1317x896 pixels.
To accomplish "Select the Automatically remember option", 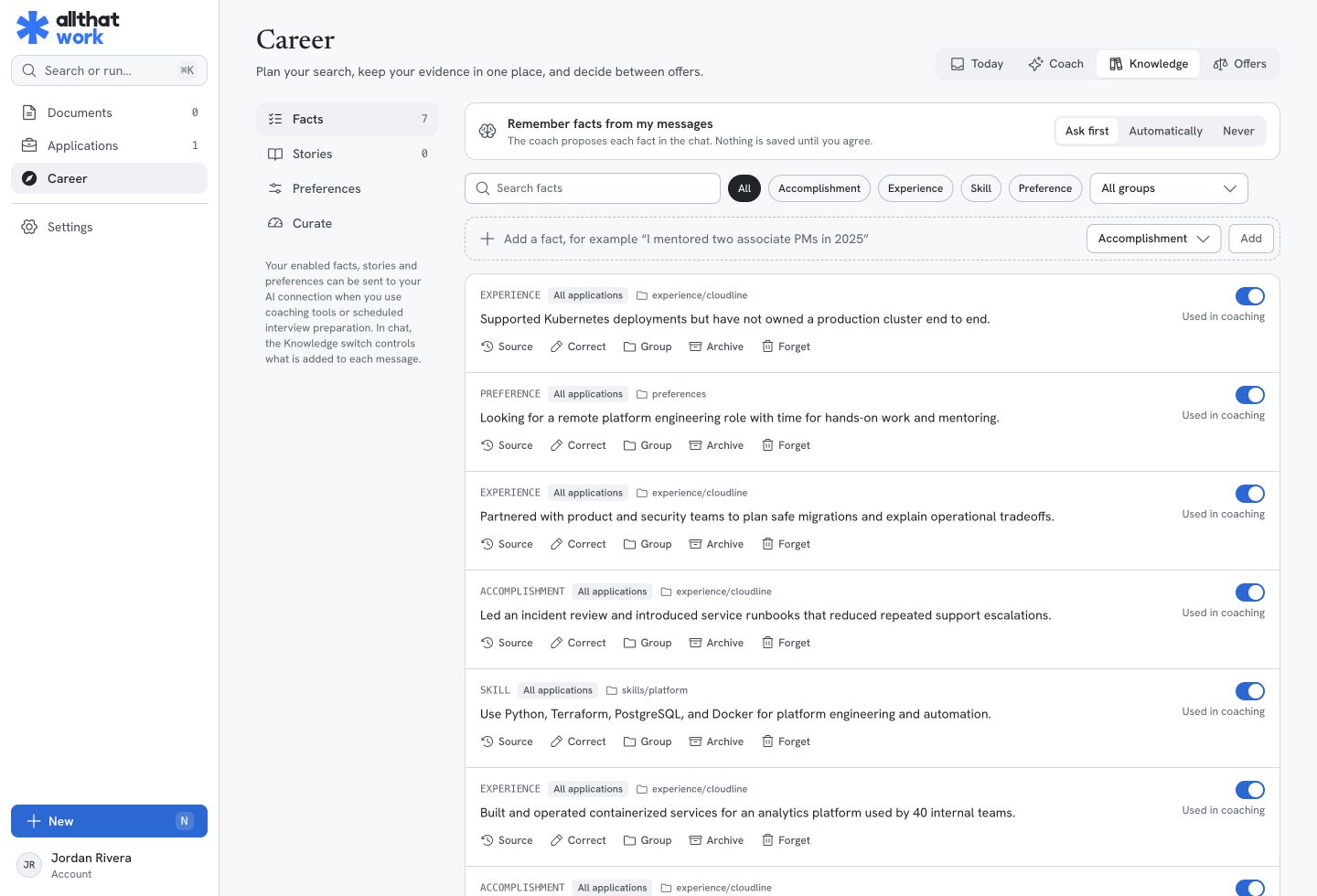I will (x=1165, y=132).
